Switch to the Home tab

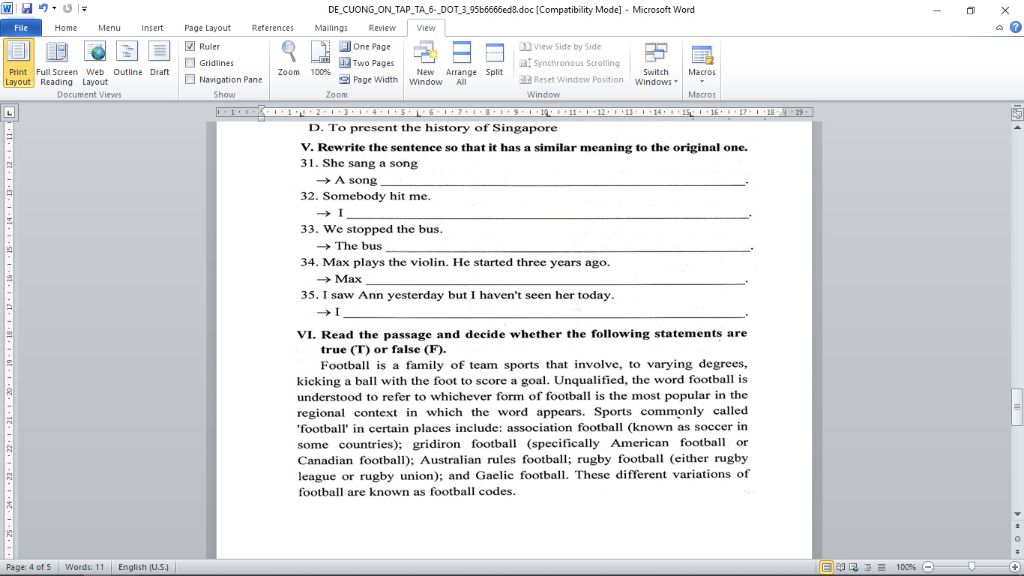click(65, 28)
